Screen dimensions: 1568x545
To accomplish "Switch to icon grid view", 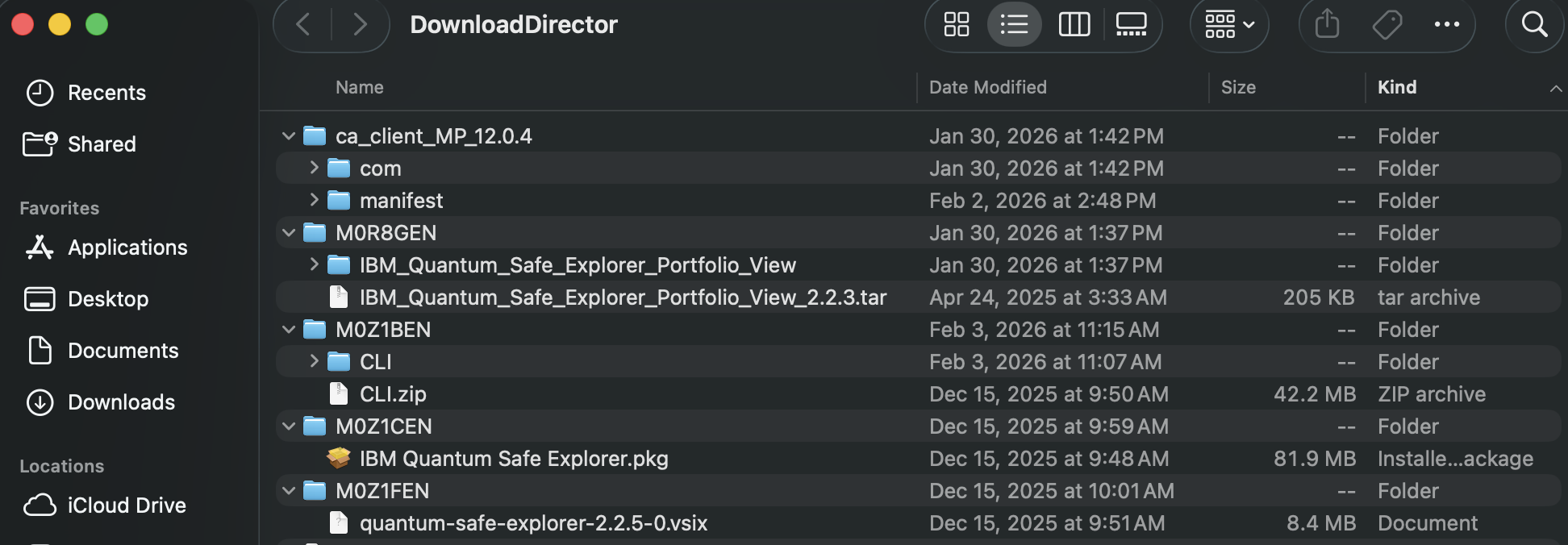I will 956,25.
